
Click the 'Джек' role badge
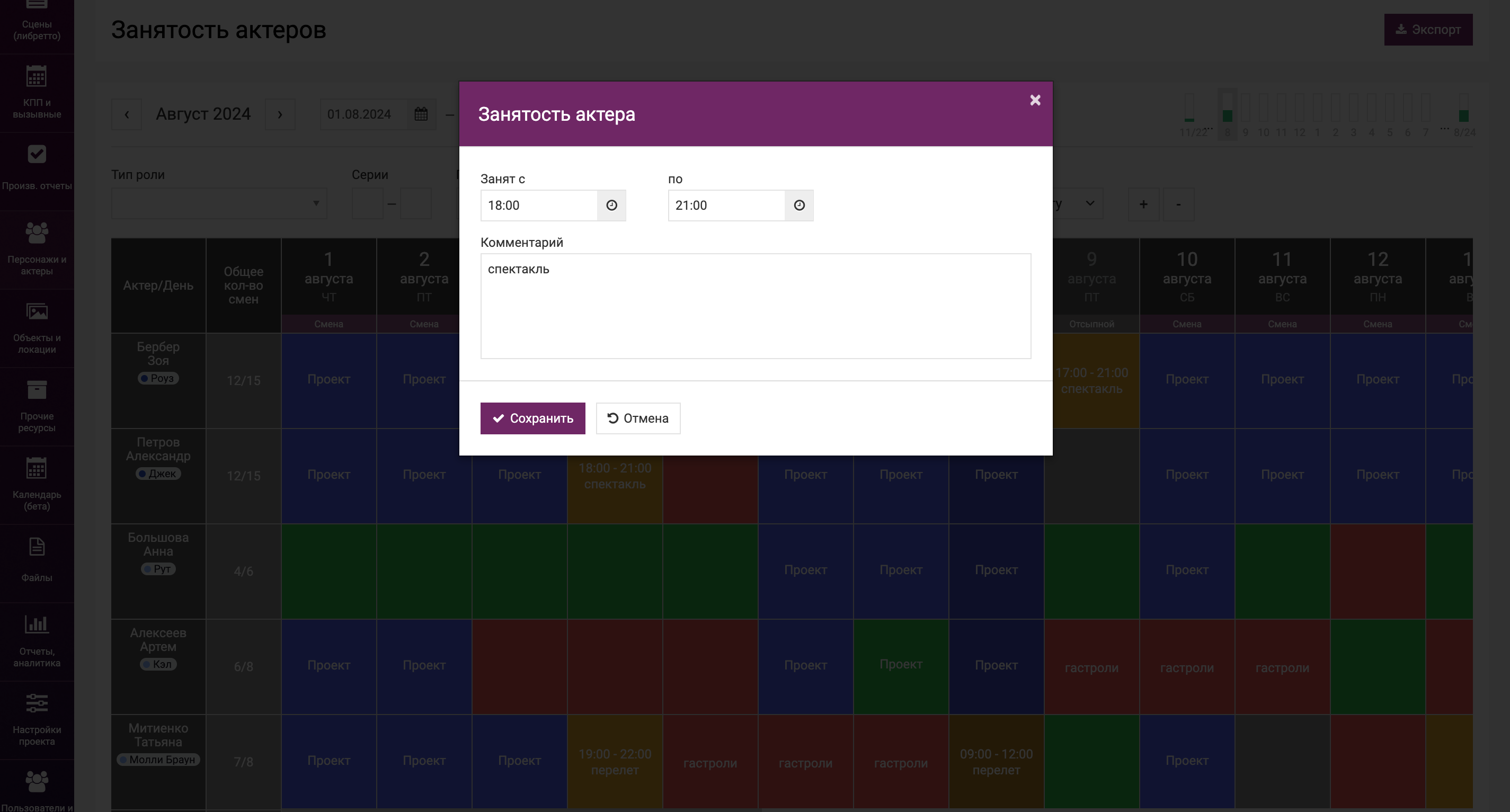158,474
